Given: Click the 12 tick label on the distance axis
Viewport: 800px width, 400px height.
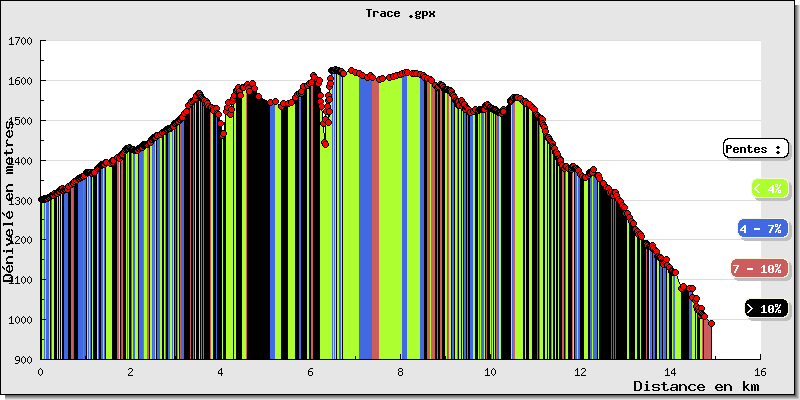Looking at the screenshot, I should click(x=580, y=371).
